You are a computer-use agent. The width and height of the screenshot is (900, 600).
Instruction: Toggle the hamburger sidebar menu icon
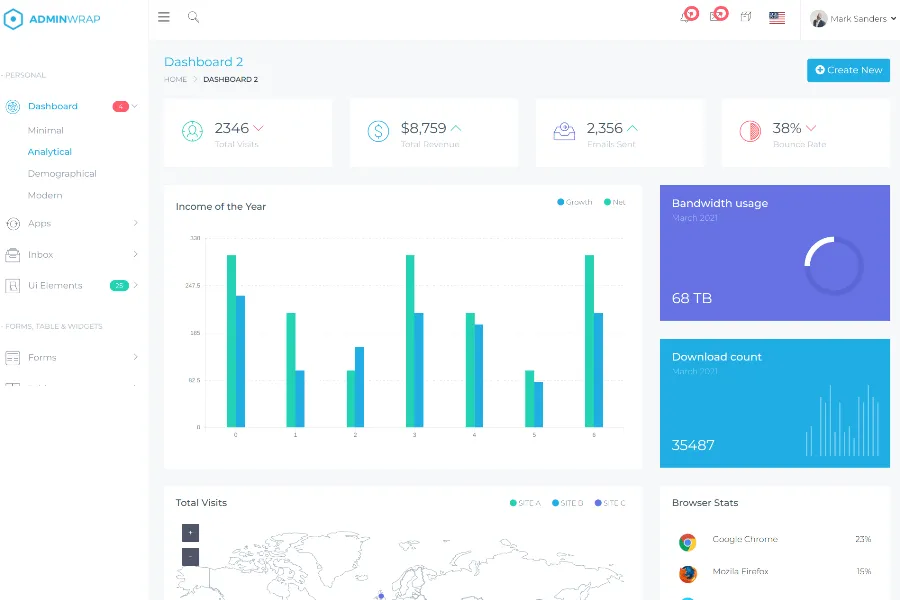[x=164, y=17]
